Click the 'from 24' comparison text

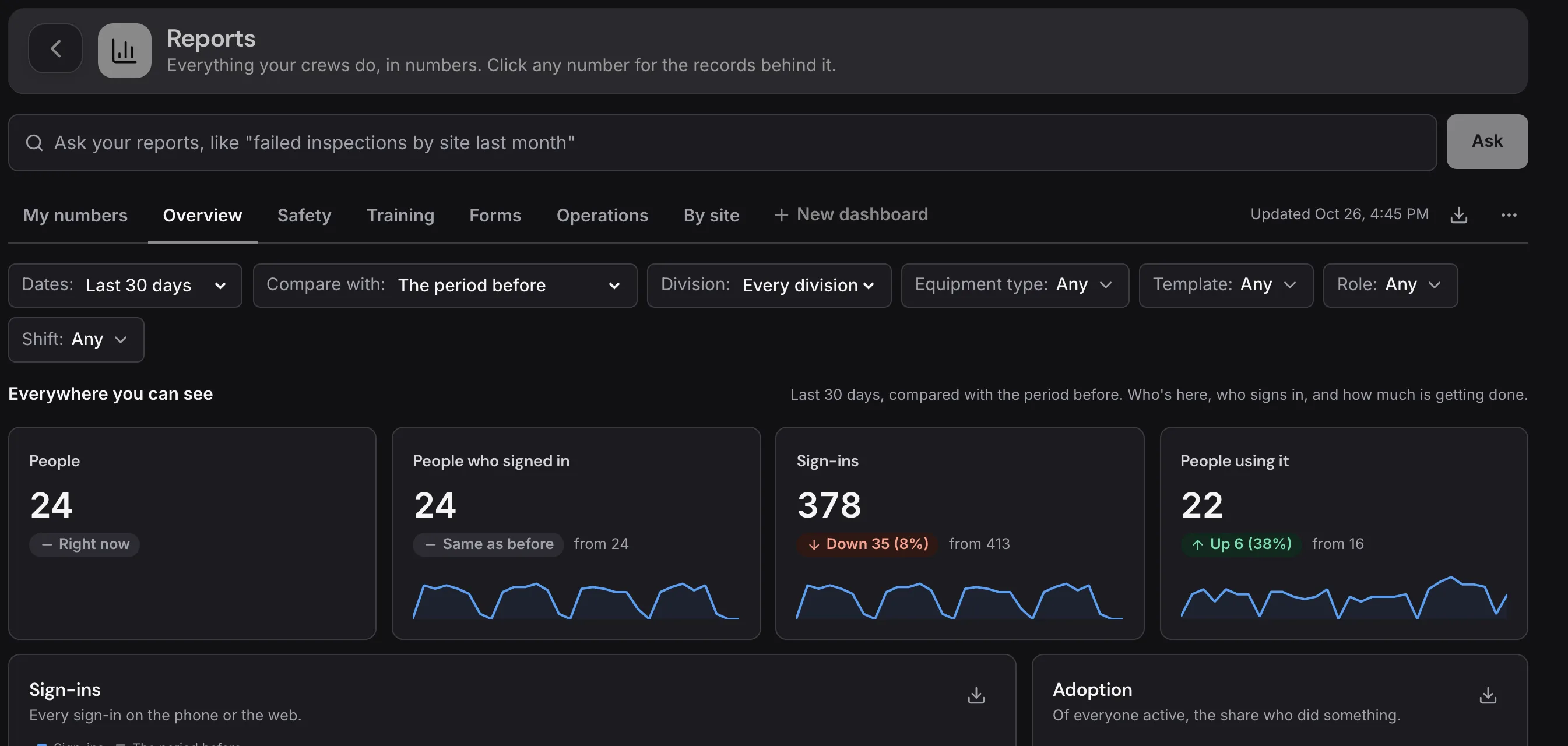[x=601, y=544]
